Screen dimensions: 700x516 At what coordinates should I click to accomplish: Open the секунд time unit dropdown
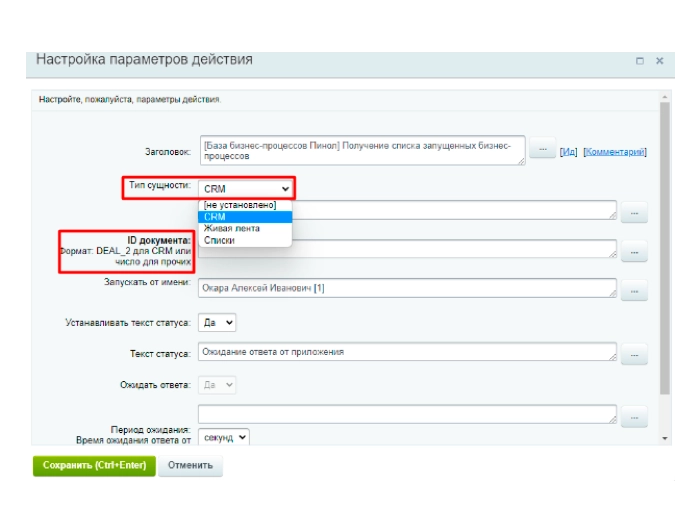point(224,437)
